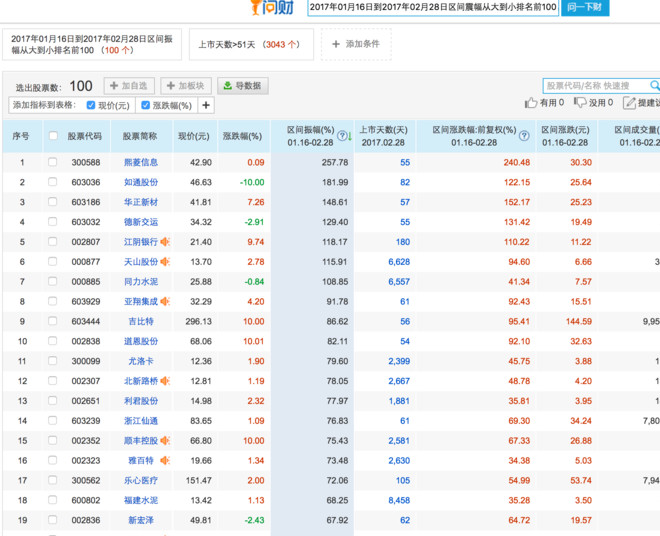Click the 区间振幅 top 100 condition box
This screenshot has width=660, height=536.
point(92,44)
